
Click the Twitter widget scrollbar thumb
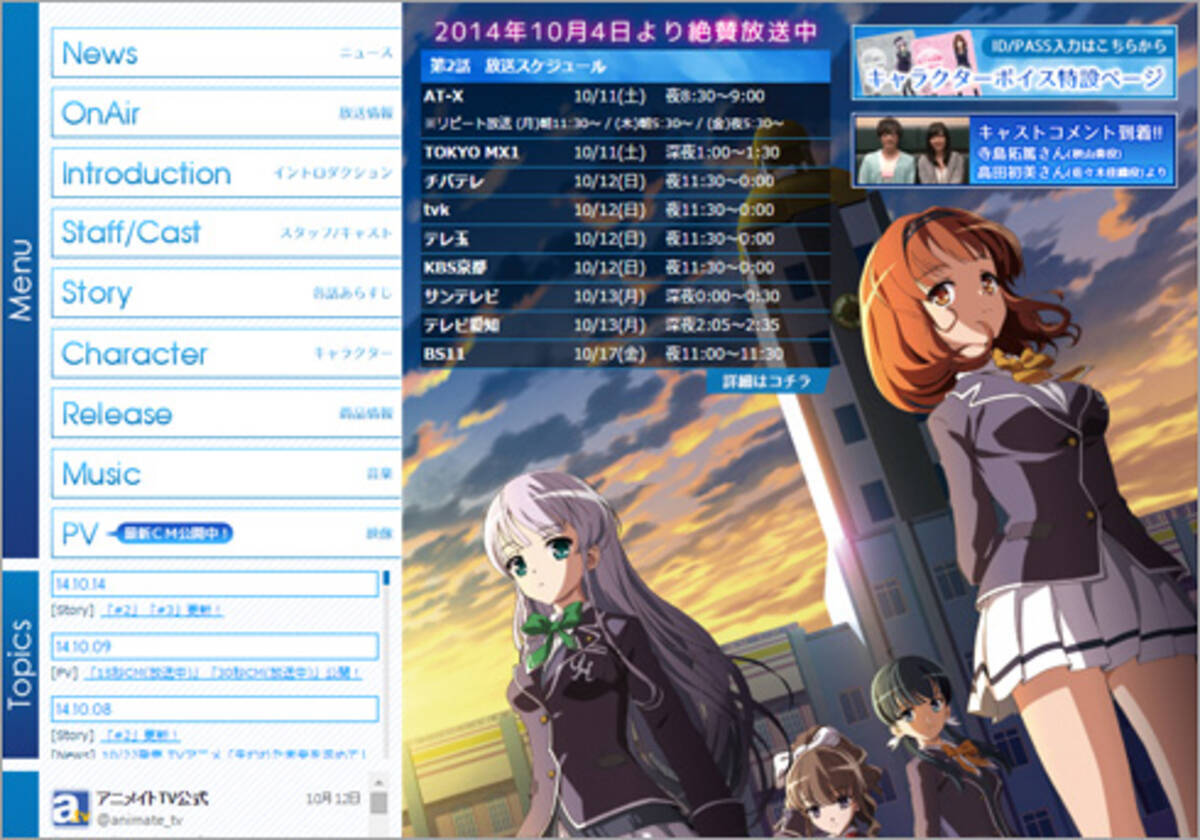(378, 803)
